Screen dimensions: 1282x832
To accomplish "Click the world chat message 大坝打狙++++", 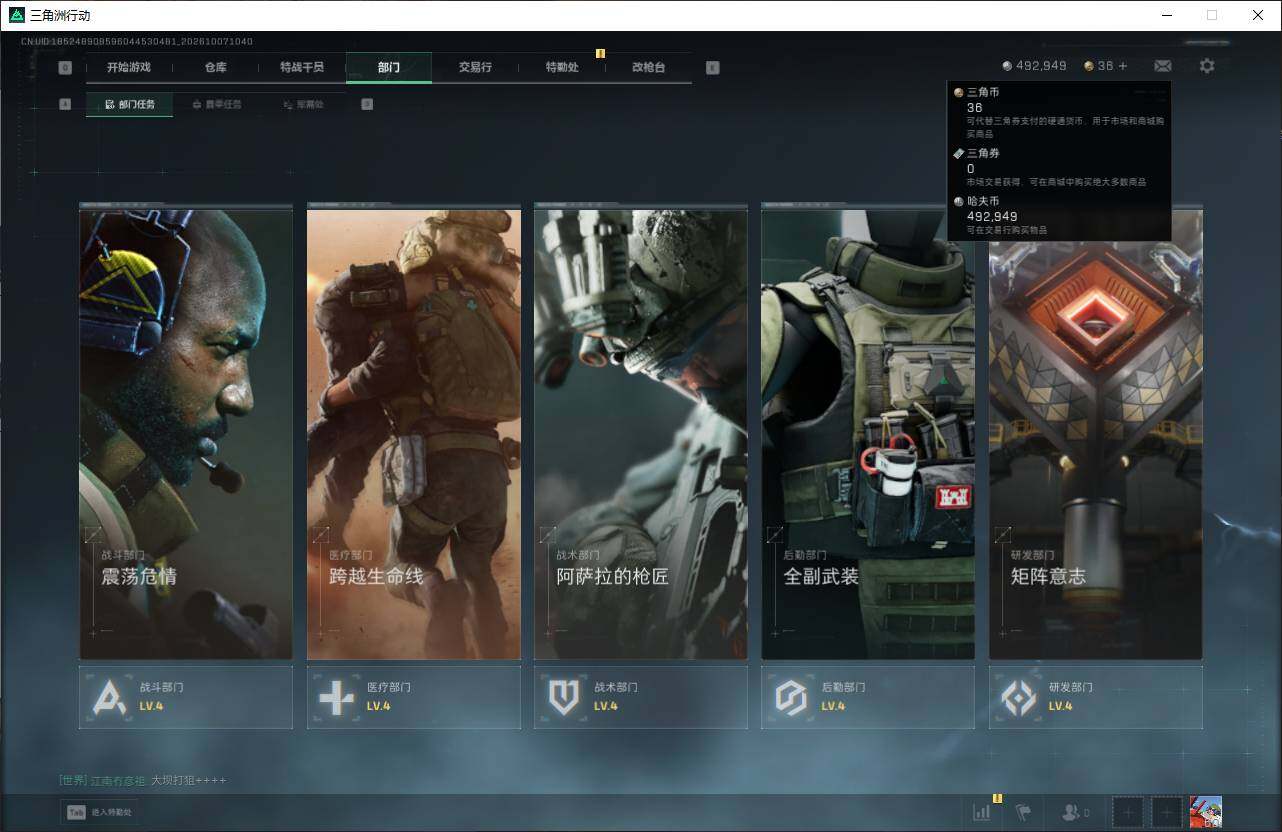I will (x=189, y=780).
